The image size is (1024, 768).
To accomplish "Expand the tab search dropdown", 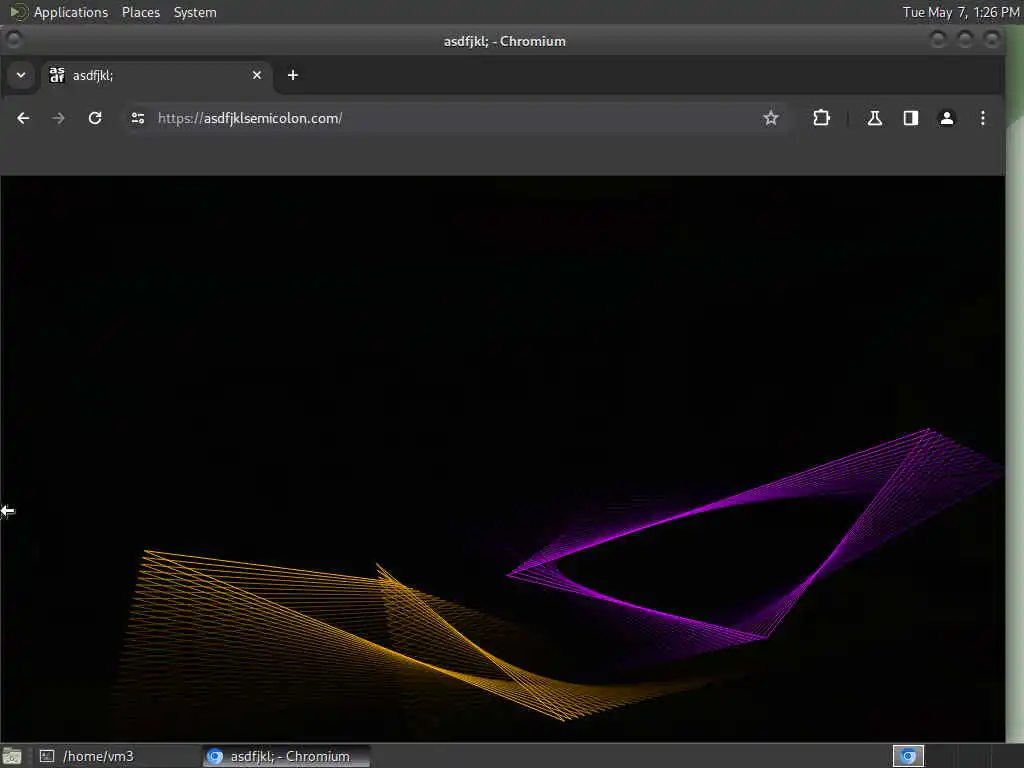I will 21,75.
